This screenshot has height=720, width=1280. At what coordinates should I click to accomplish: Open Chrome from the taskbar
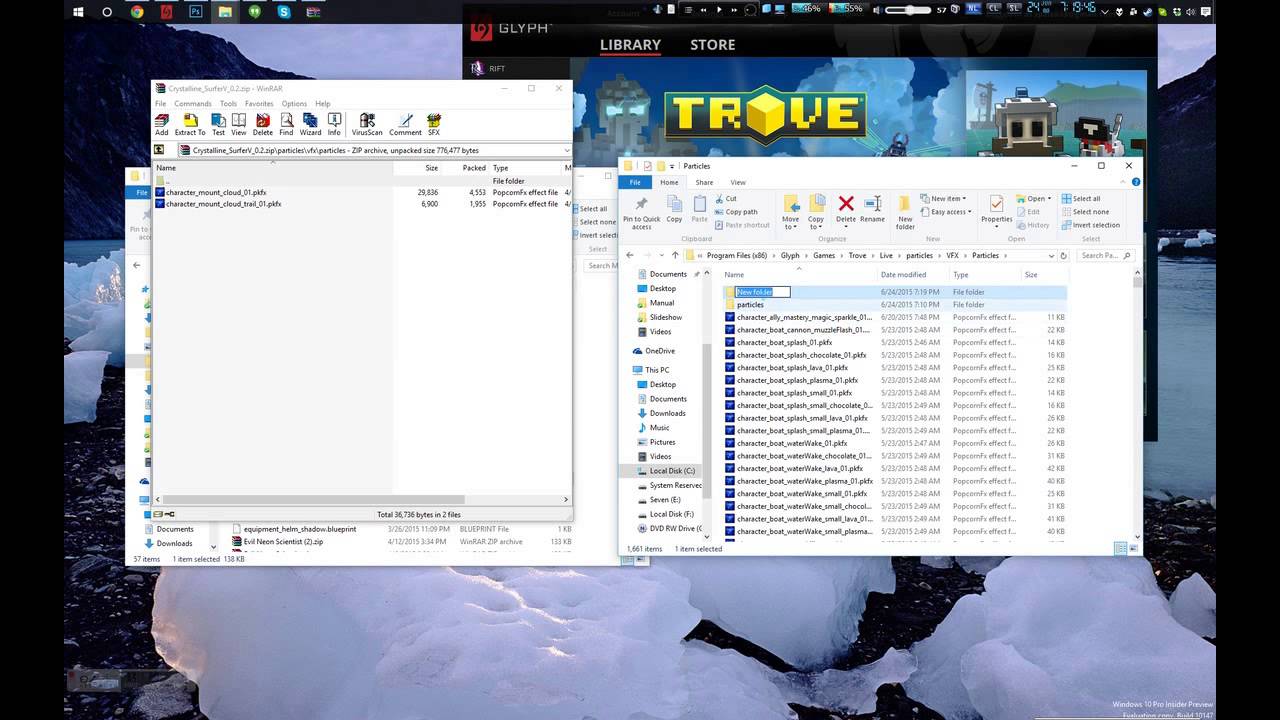pos(137,12)
